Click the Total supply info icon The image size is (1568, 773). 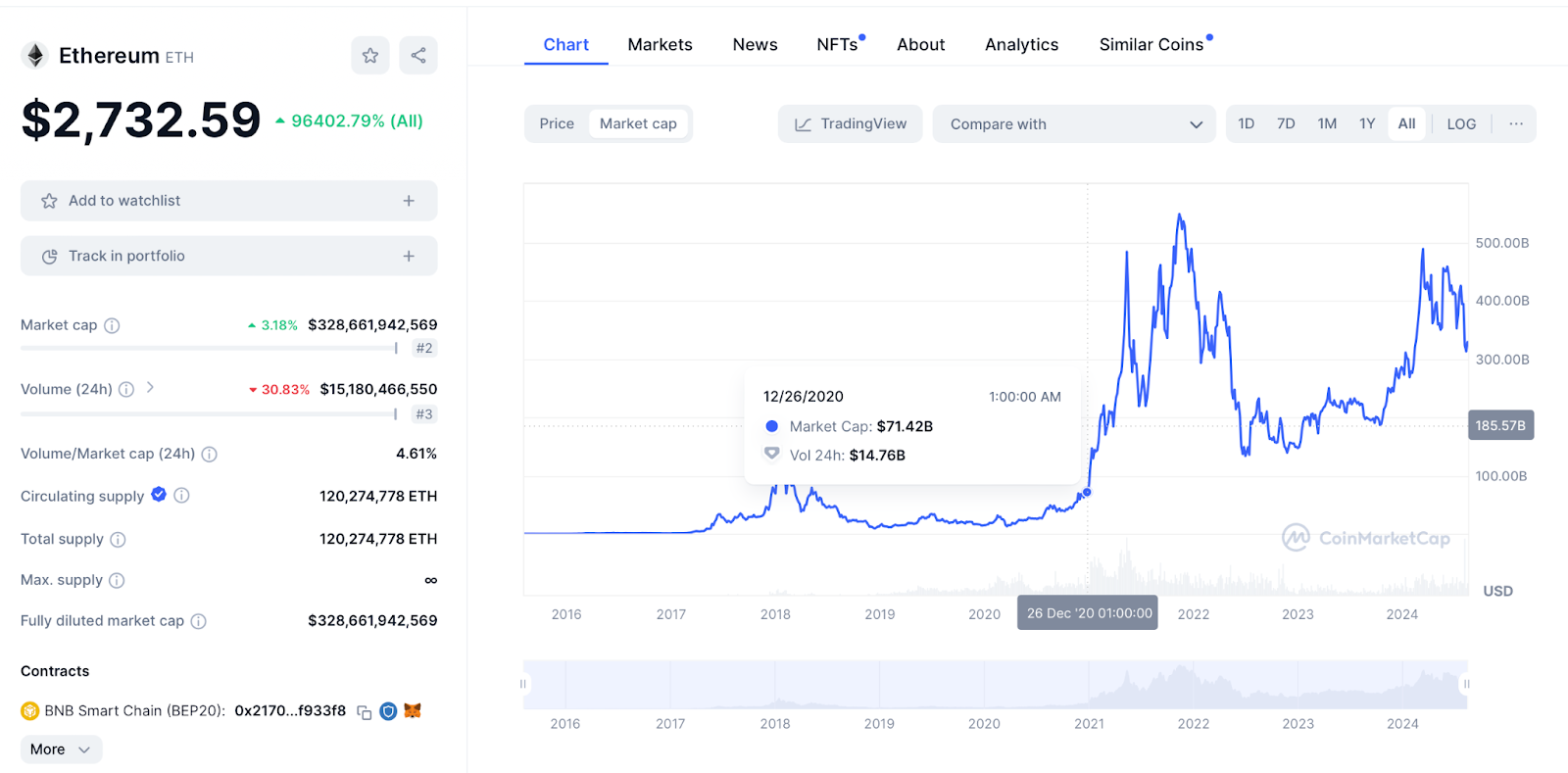pos(118,539)
